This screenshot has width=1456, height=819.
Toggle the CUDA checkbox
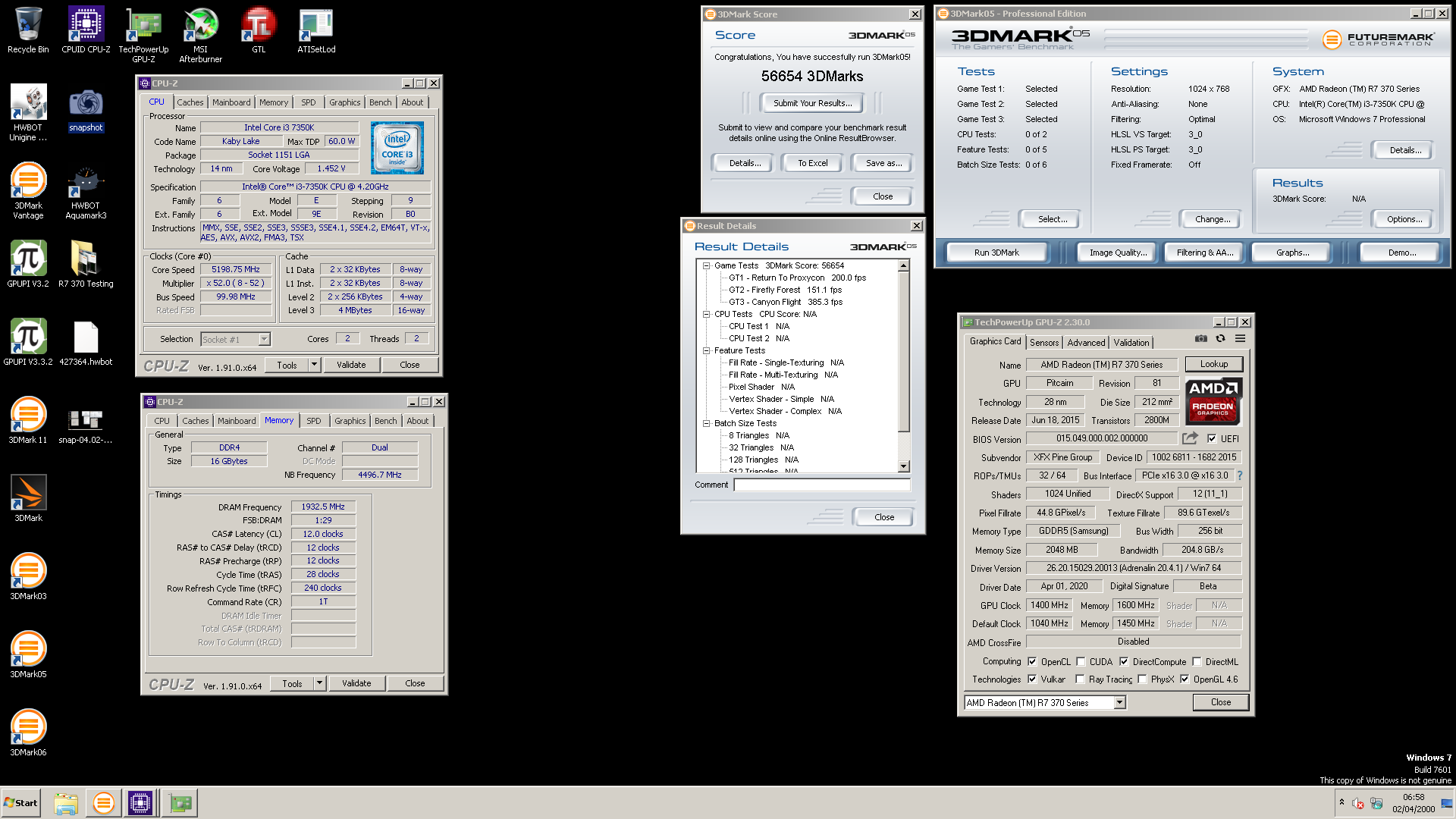1081,662
